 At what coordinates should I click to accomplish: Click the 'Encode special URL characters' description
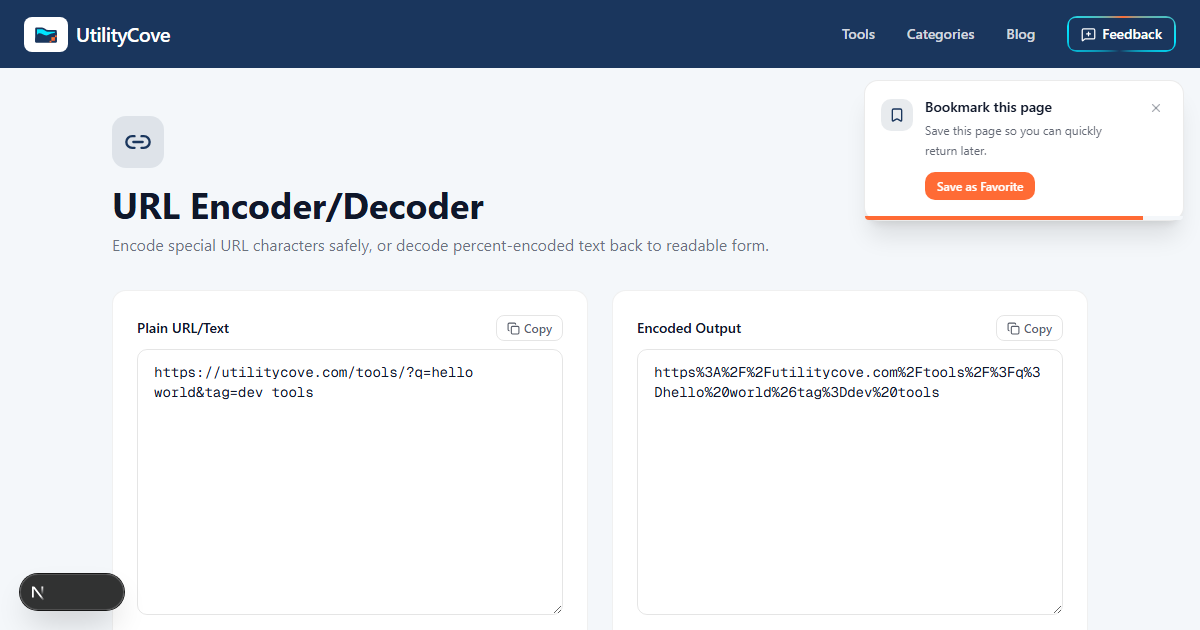pos(440,246)
